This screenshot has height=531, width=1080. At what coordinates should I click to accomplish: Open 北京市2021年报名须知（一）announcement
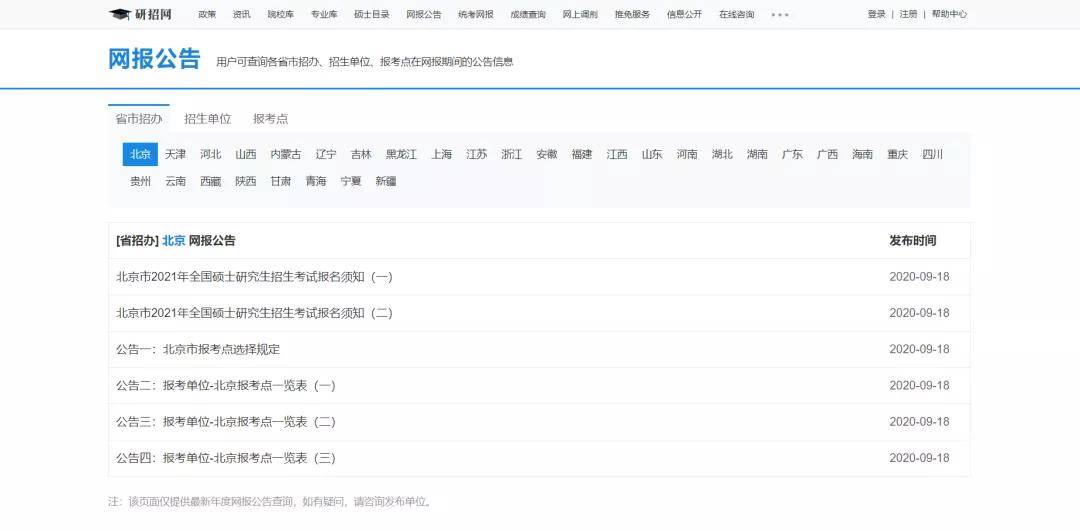[x=255, y=277]
